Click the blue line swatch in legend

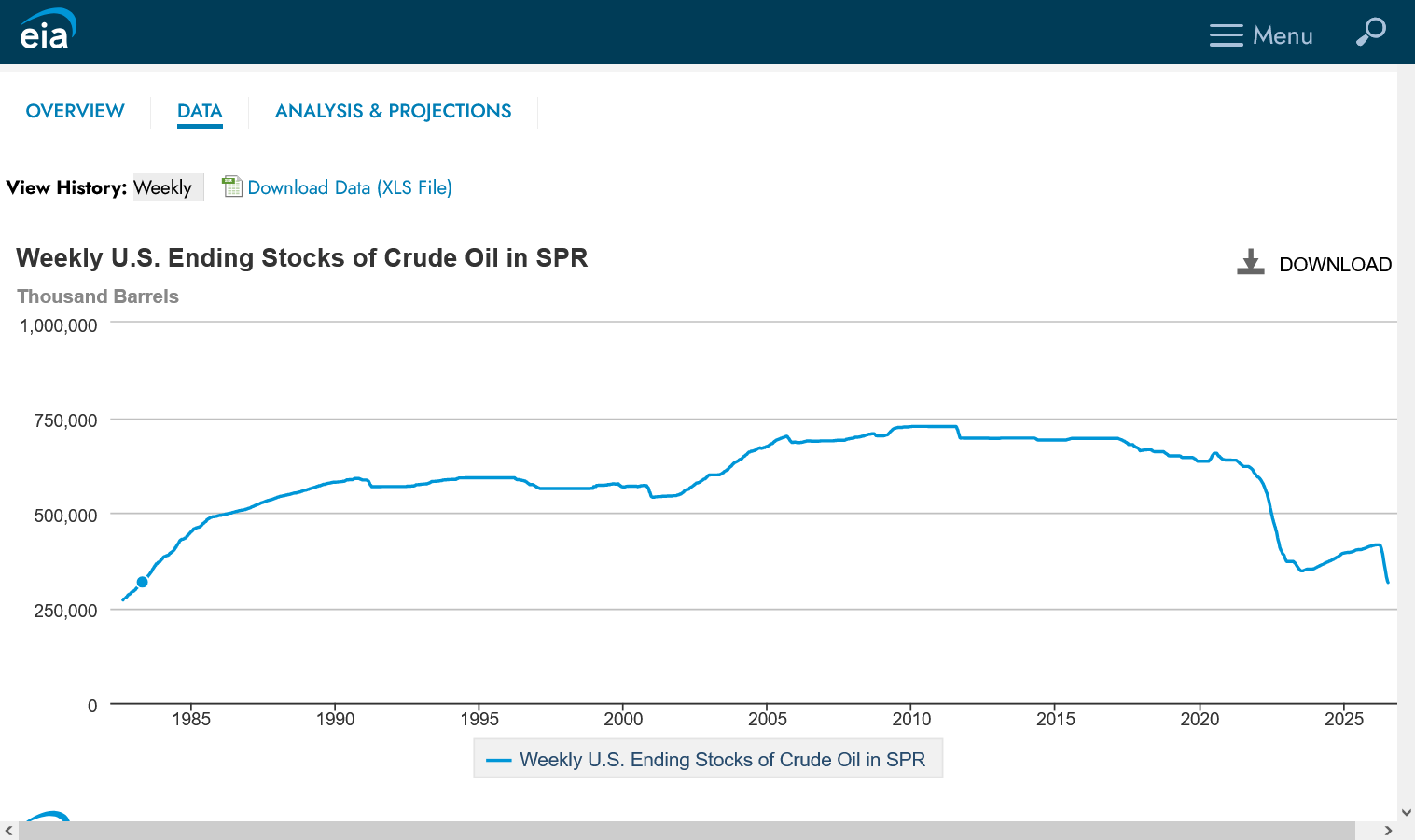tap(499, 760)
